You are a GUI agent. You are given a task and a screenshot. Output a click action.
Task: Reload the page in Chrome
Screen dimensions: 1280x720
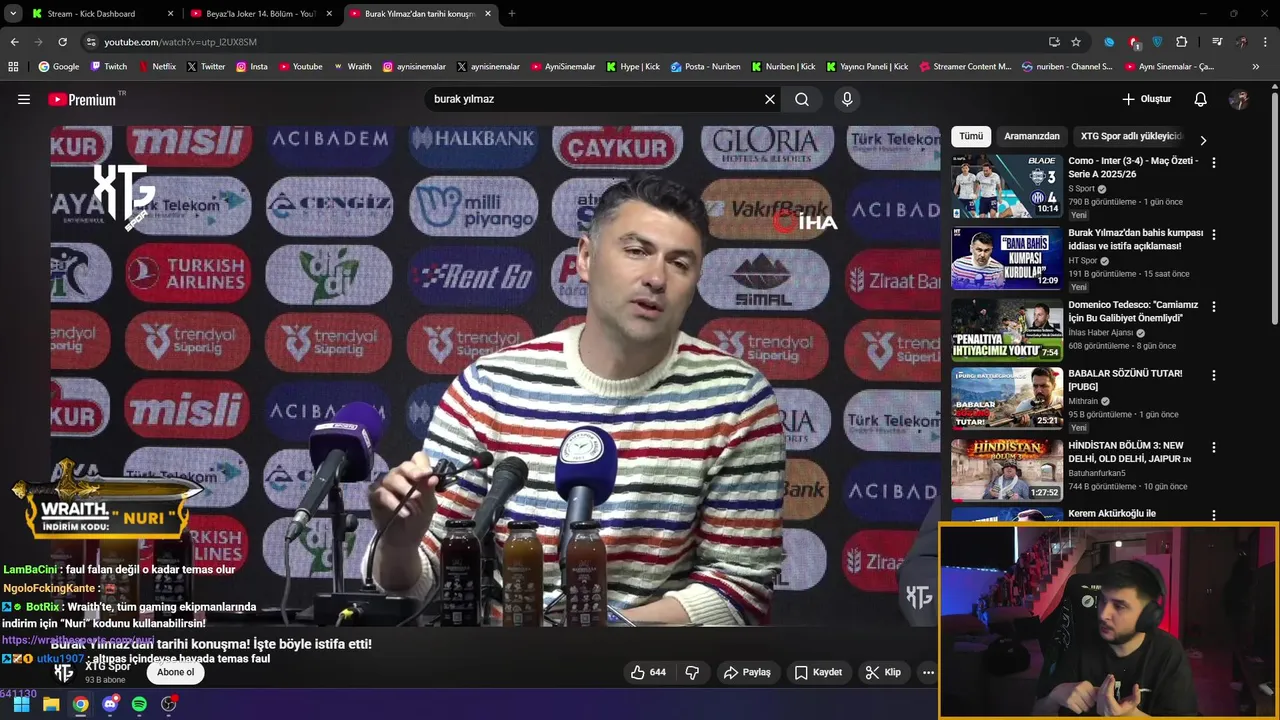62,42
